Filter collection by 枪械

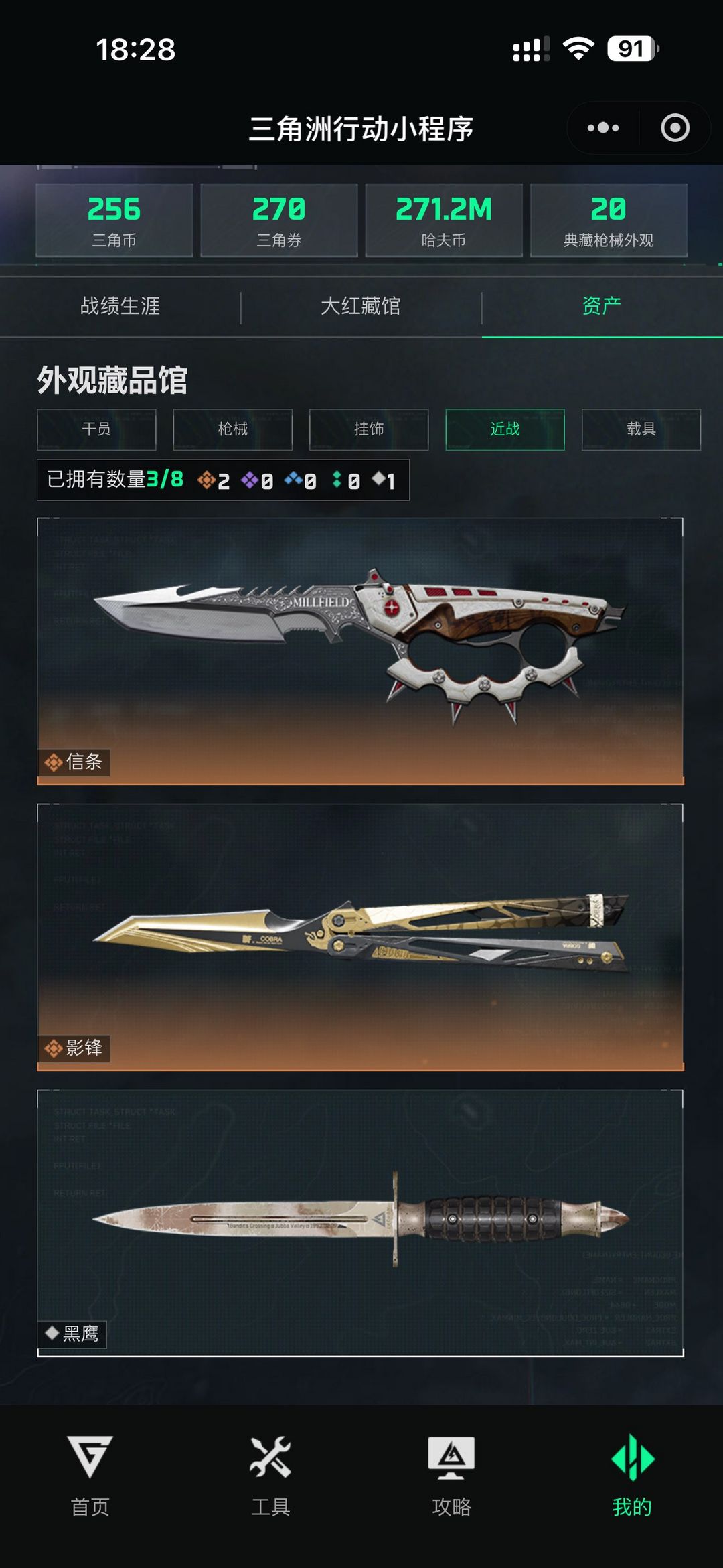(x=233, y=429)
